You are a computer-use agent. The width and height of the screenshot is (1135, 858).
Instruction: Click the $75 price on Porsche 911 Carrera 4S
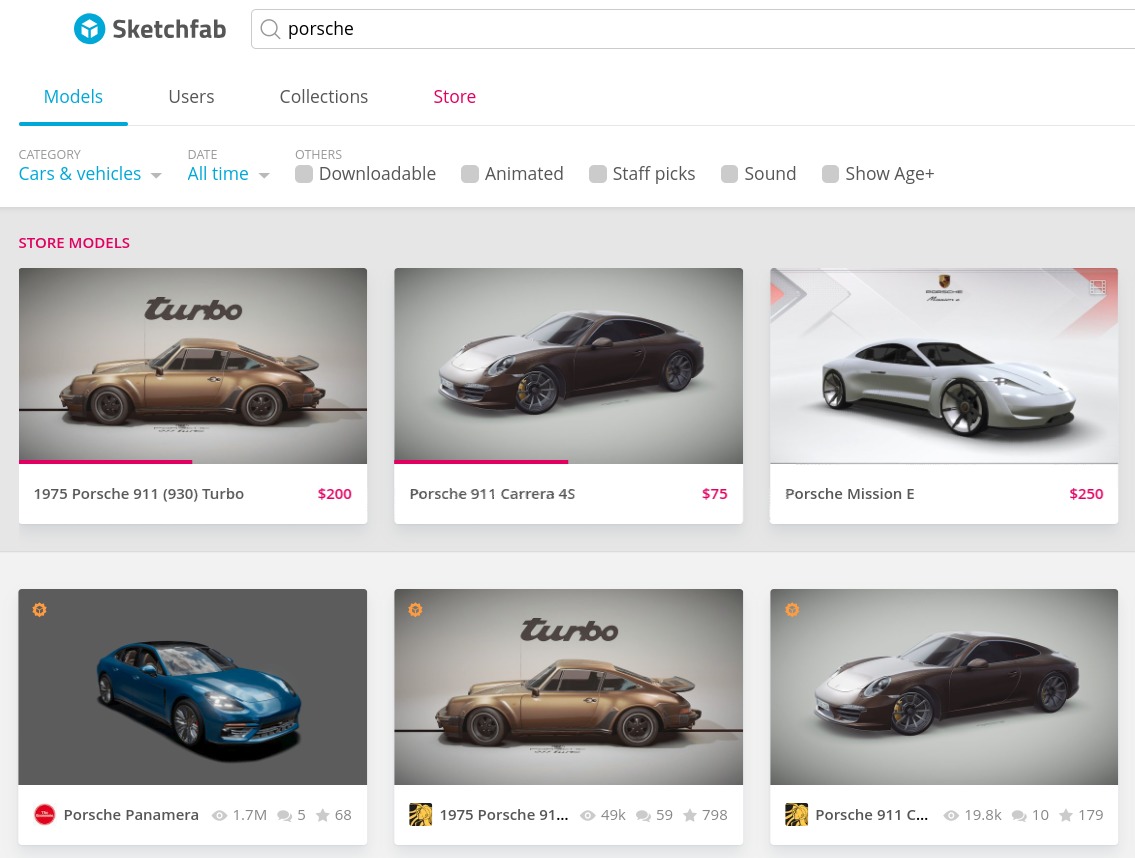714,494
